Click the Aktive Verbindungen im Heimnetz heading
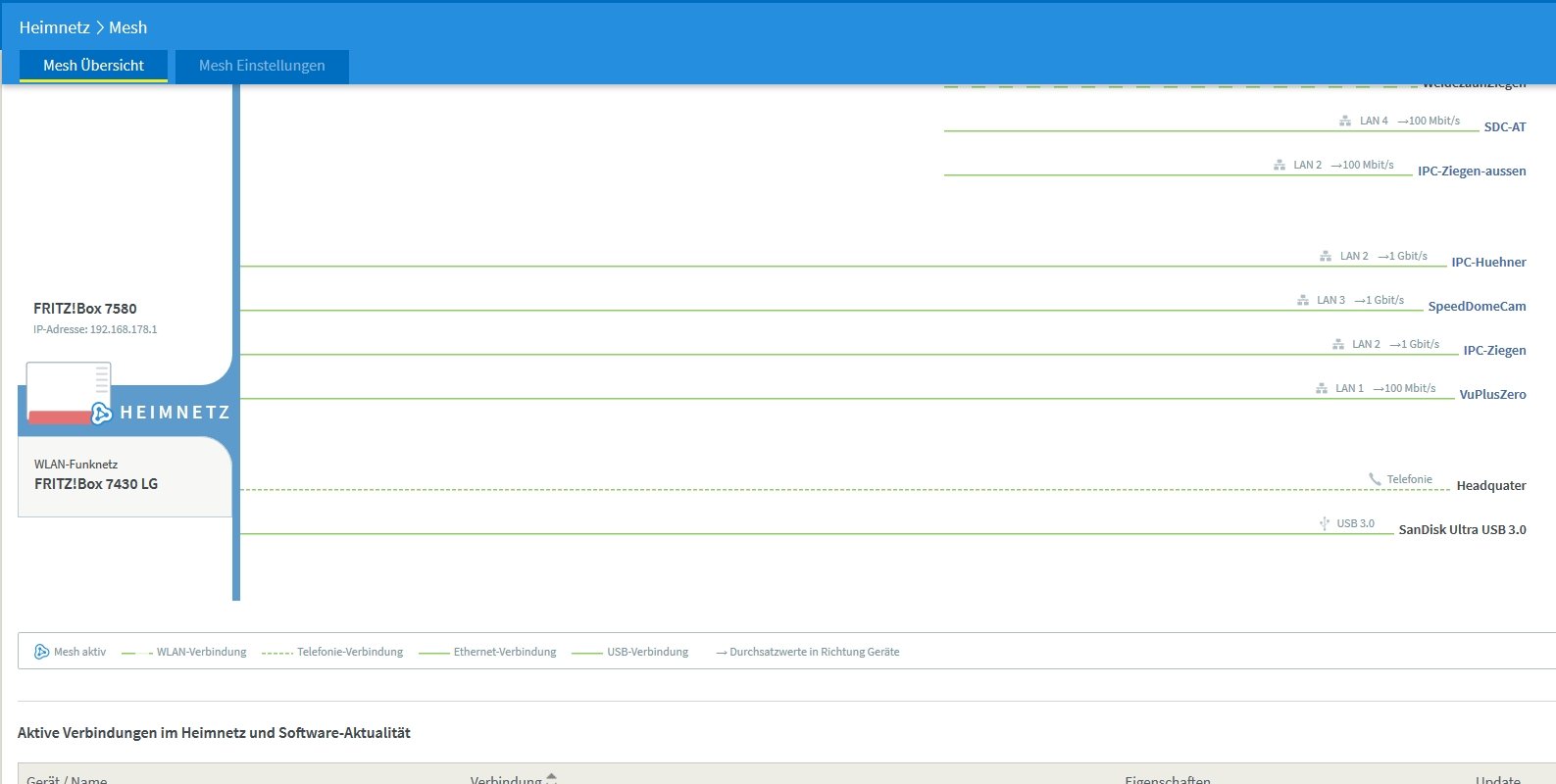 (214, 733)
